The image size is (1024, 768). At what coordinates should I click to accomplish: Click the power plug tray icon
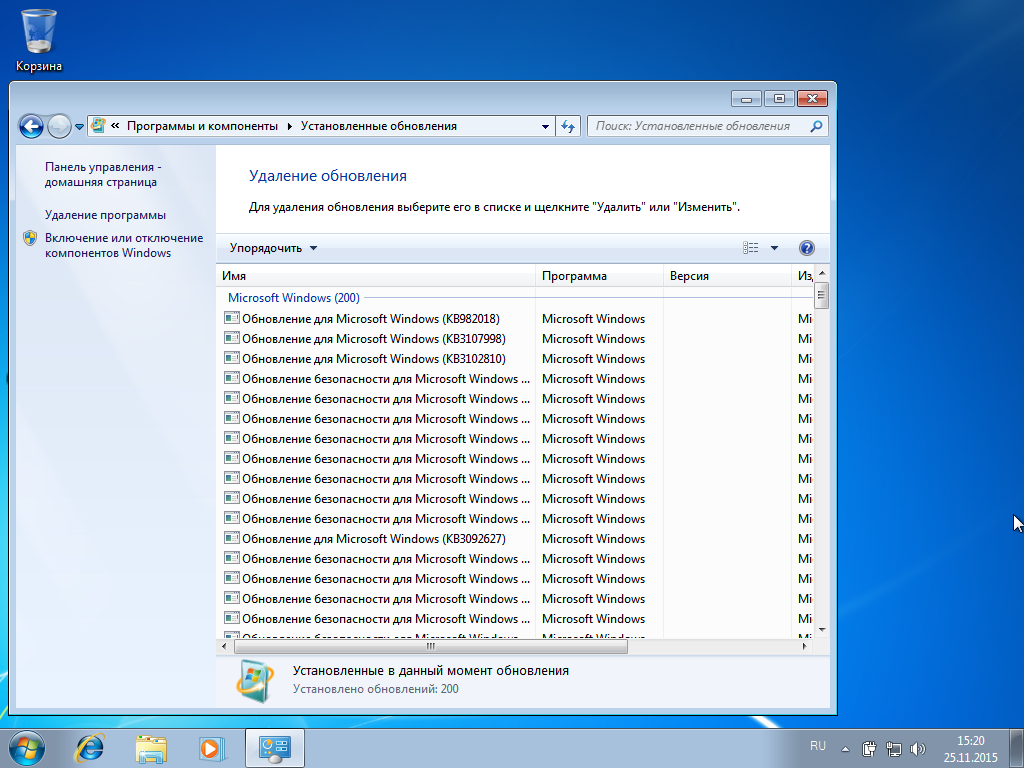point(869,749)
